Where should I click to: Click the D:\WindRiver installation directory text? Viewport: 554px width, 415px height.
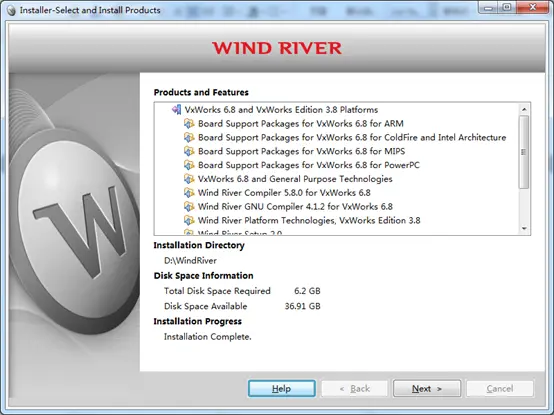coord(190,261)
